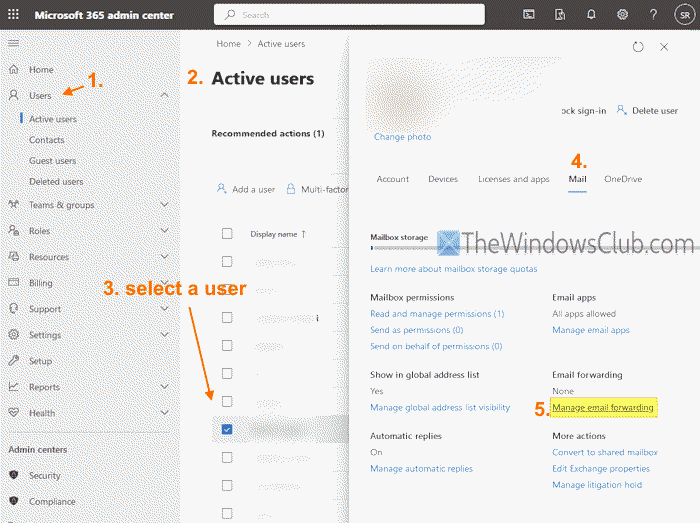This screenshot has height=523, width=700.
Task: Check the first user row checkbox
Action: click(227, 262)
